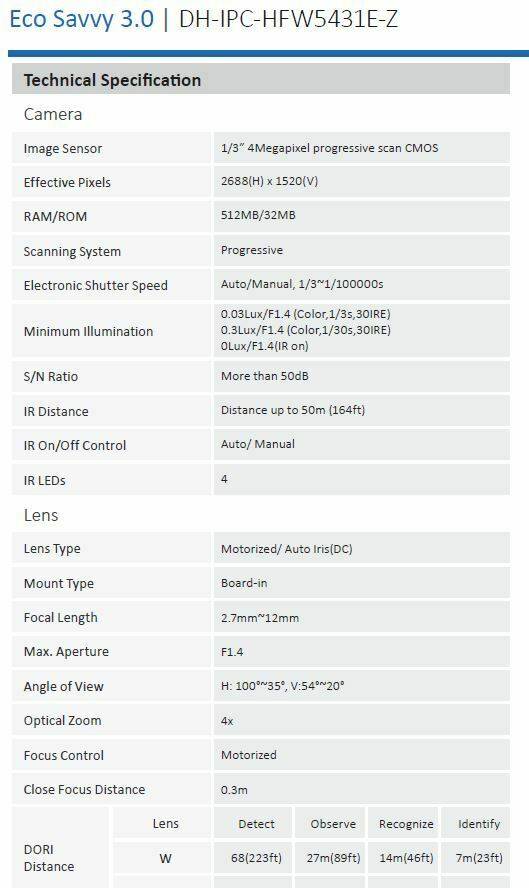
Task: Click the RAM/ROM 512MB/32MB value cell
Action: (x=362, y=216)
